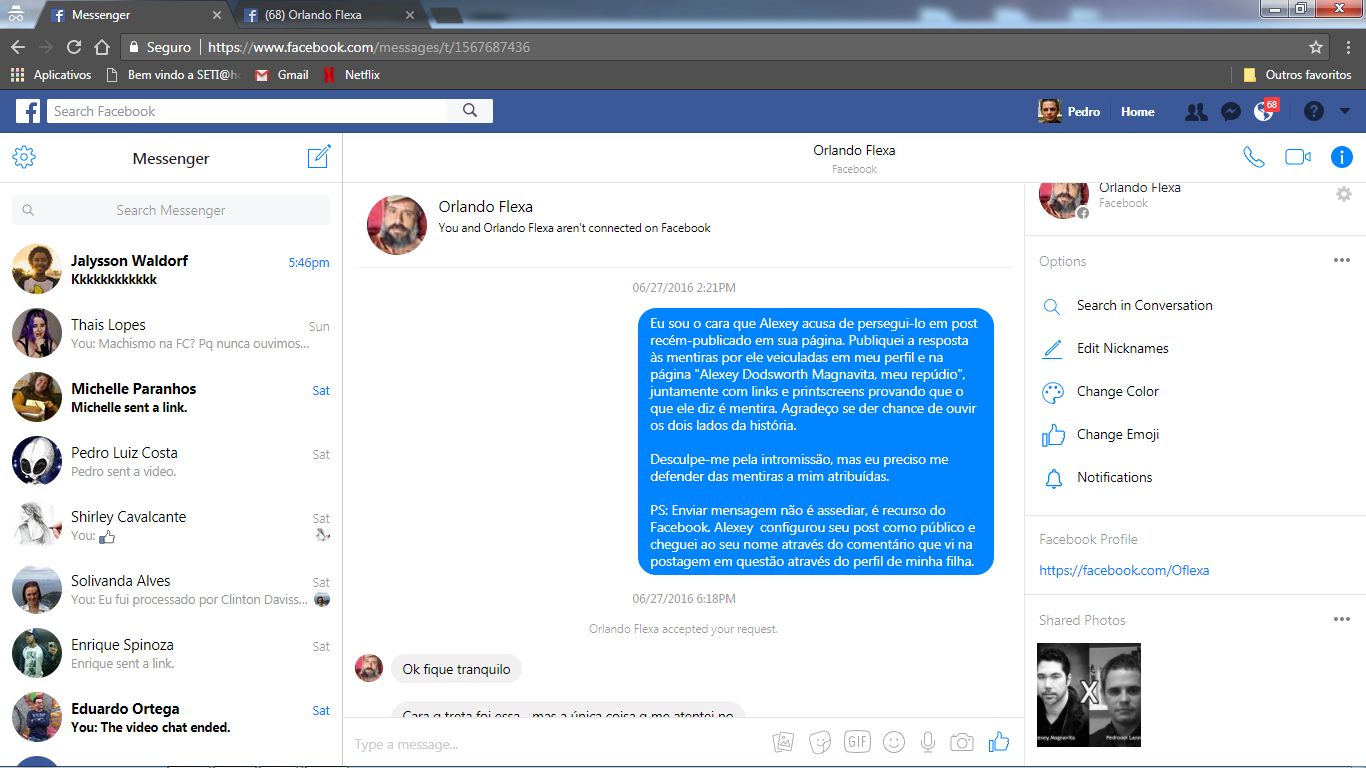Send a thumbs up like

[998, 741]
